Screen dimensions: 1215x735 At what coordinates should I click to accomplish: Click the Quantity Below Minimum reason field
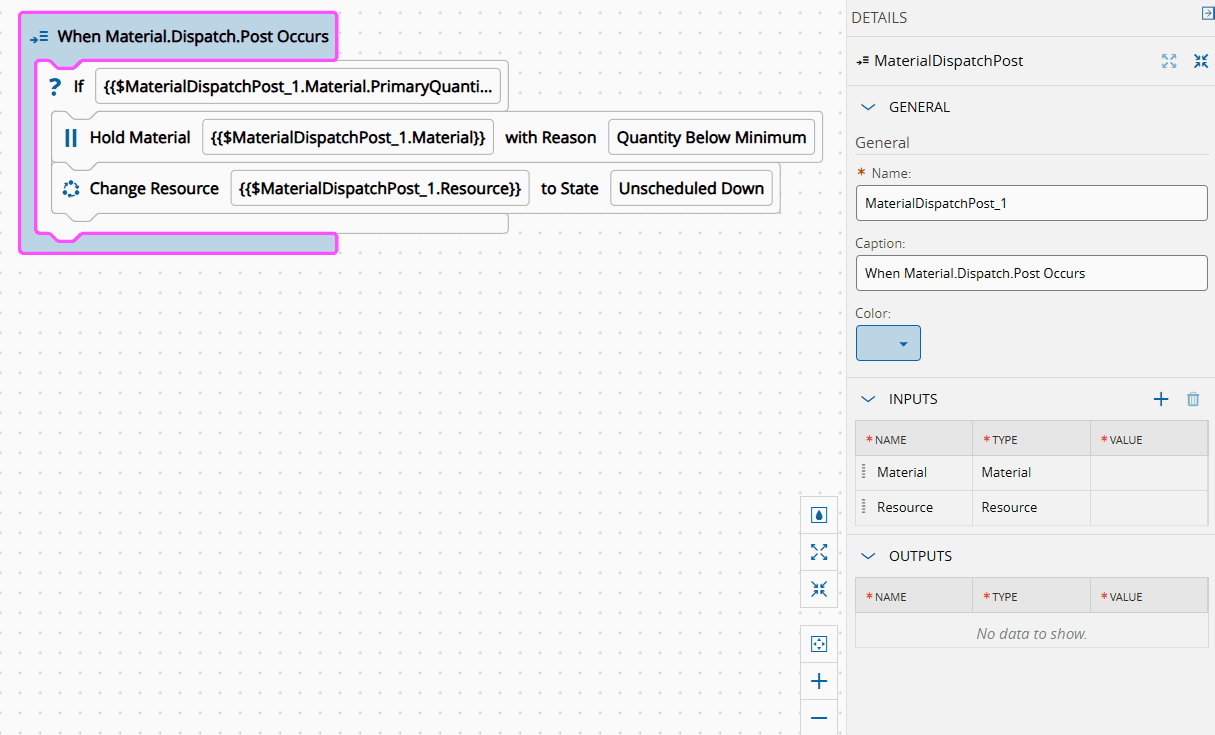click(x=711, y=138)
